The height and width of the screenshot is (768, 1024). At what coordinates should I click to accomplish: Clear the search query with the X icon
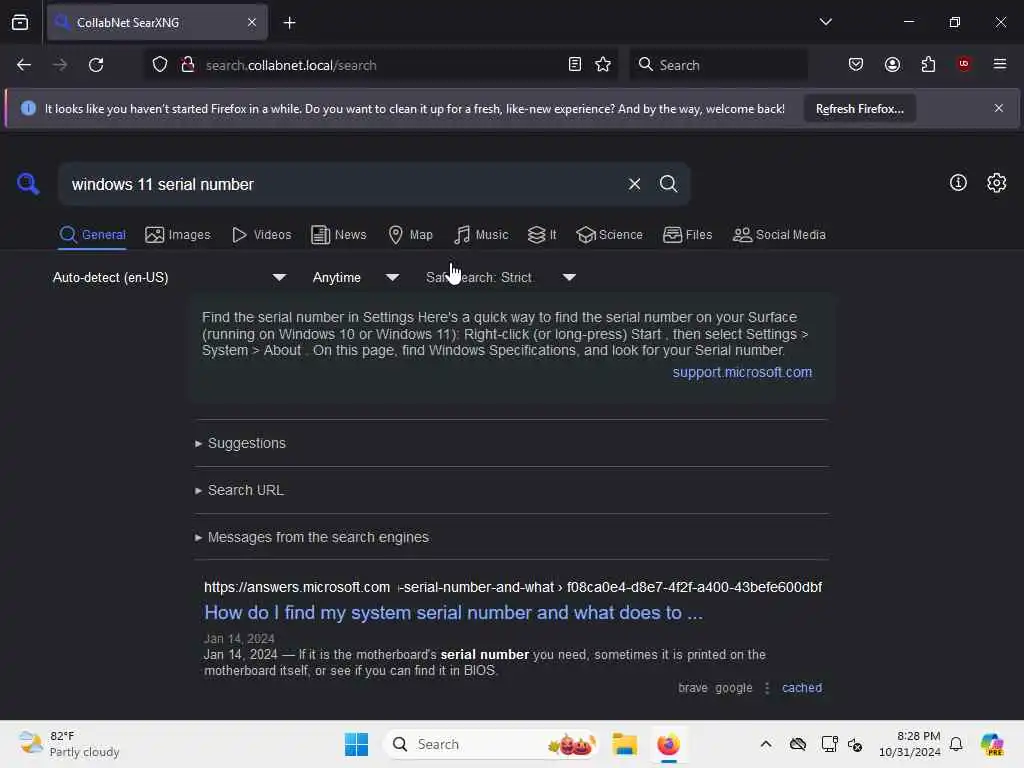click(x=634, y=184)
